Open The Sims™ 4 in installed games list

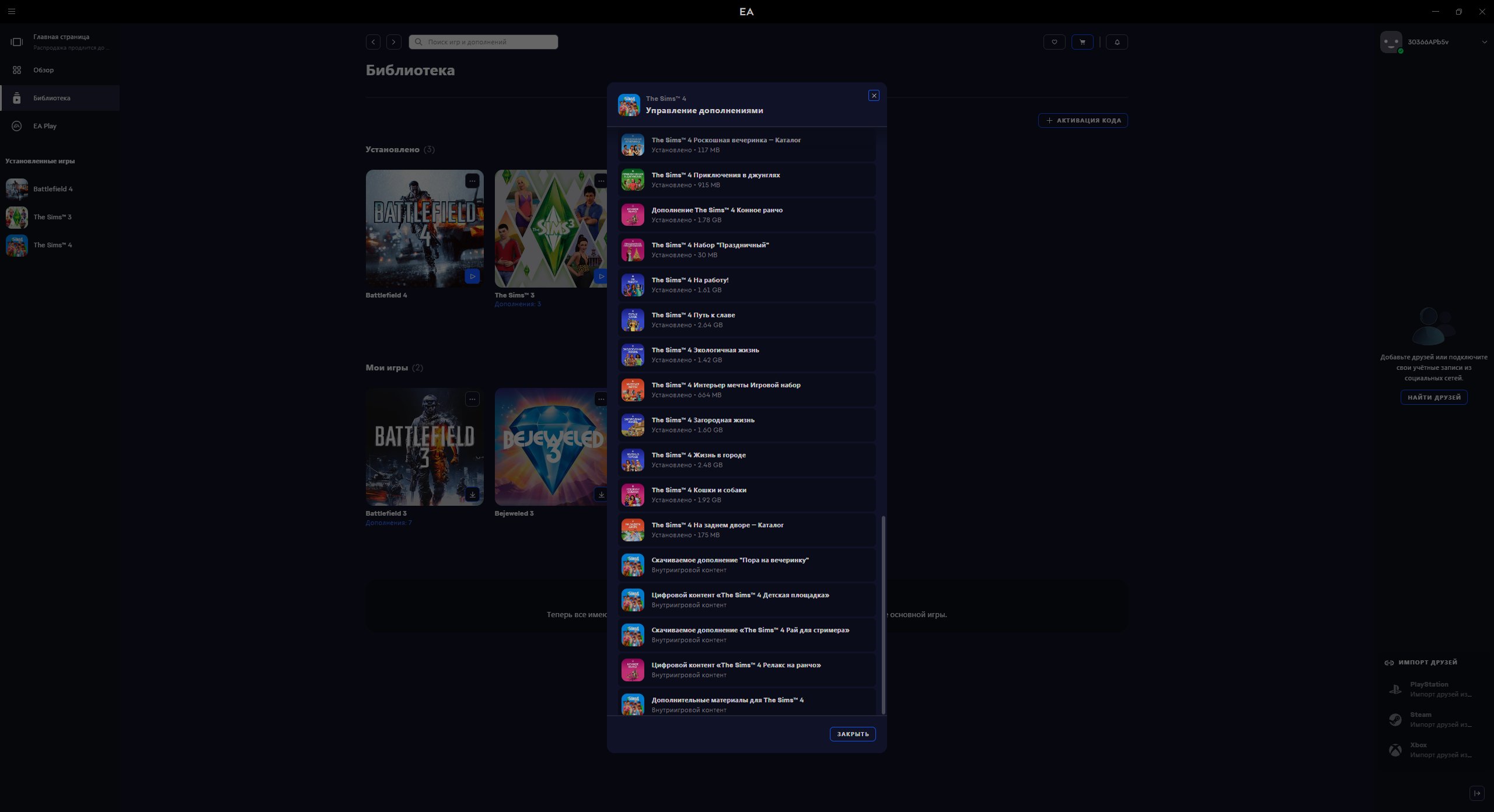click(x=60, y=245)
